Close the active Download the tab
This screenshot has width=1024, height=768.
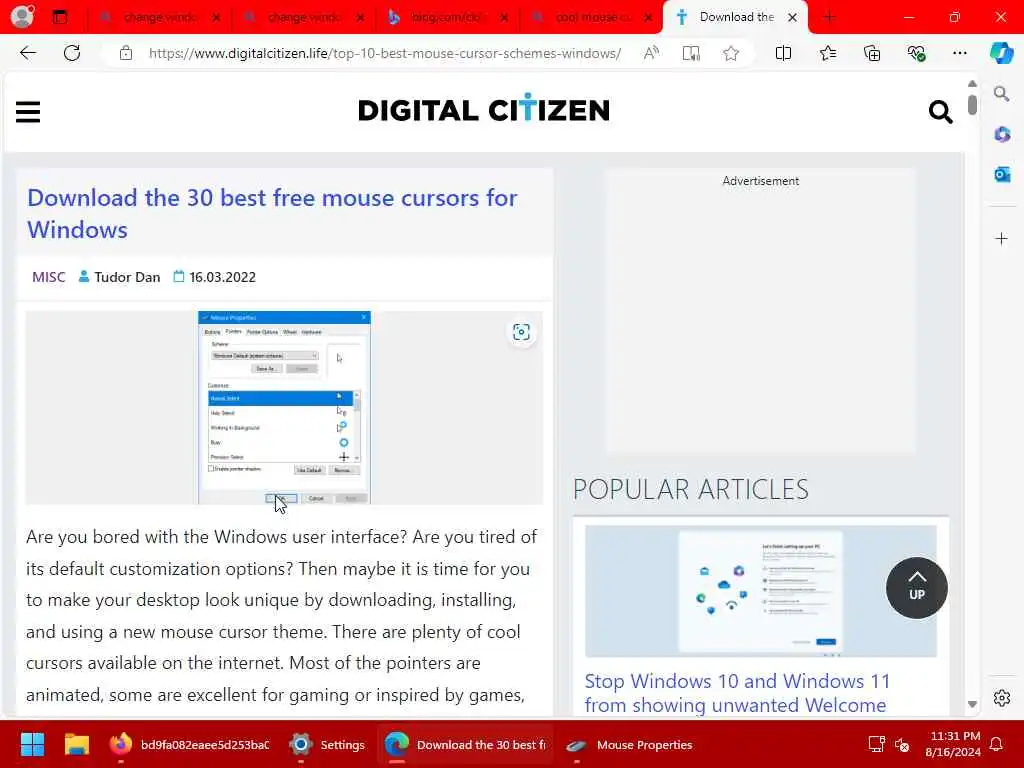click(792, 18)
